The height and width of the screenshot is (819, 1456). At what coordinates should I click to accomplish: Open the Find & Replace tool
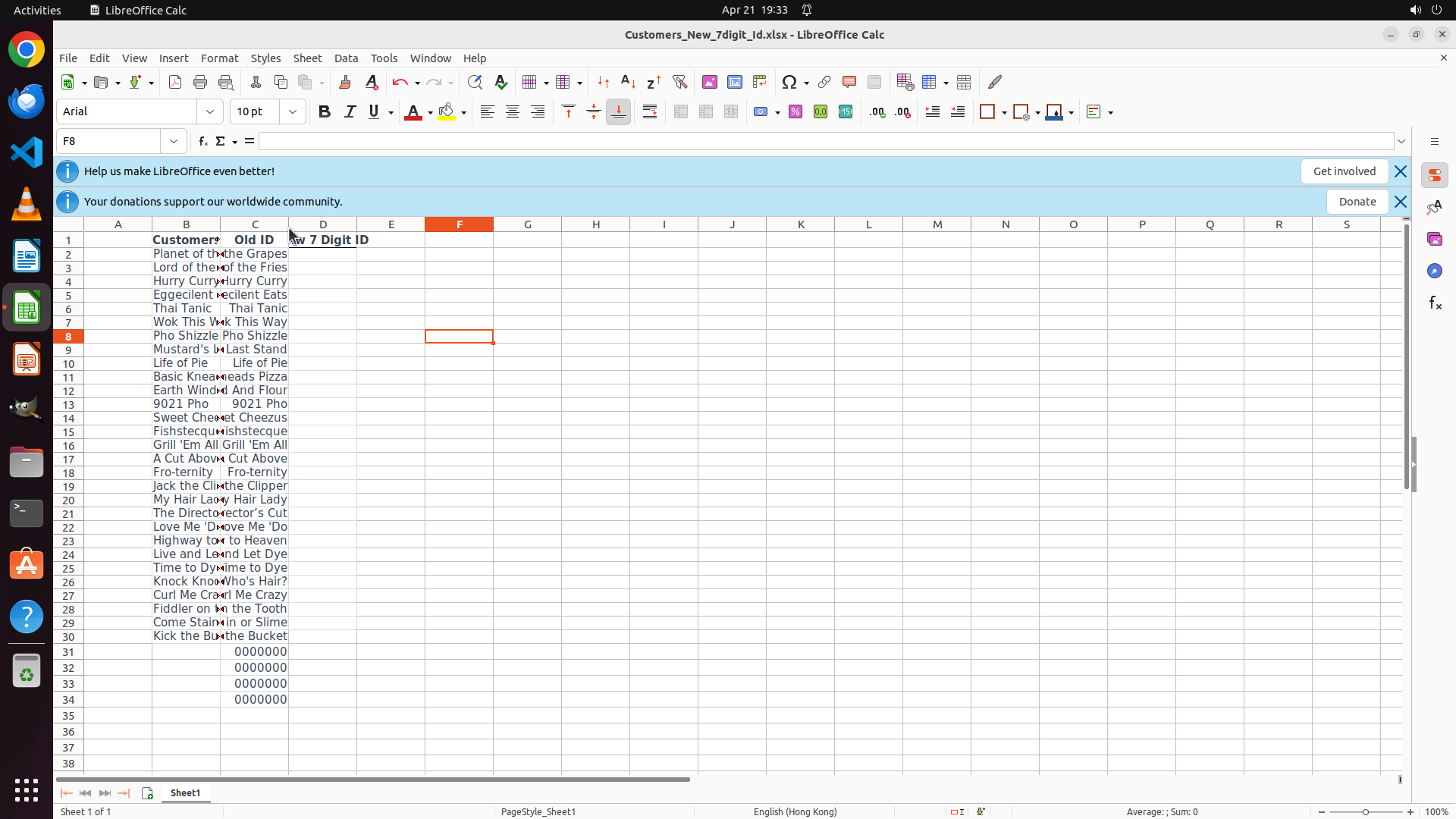tap(475, 83)
